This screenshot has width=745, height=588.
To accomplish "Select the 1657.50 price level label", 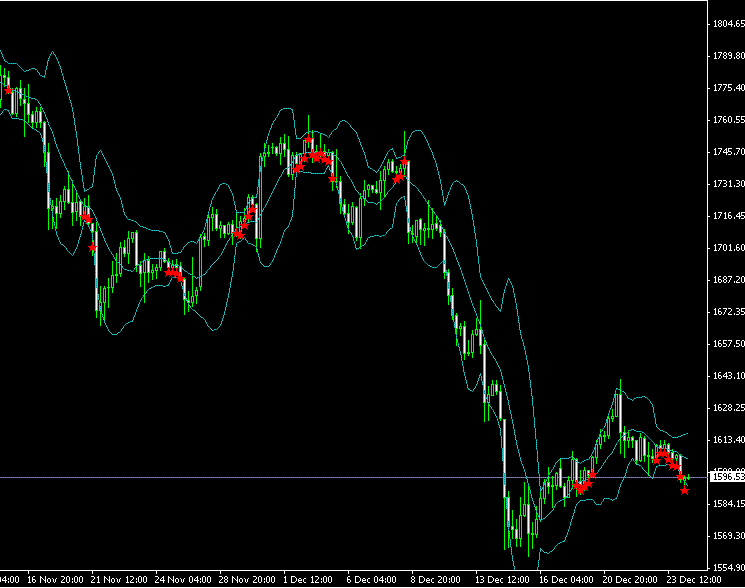I will coord(729,344).
